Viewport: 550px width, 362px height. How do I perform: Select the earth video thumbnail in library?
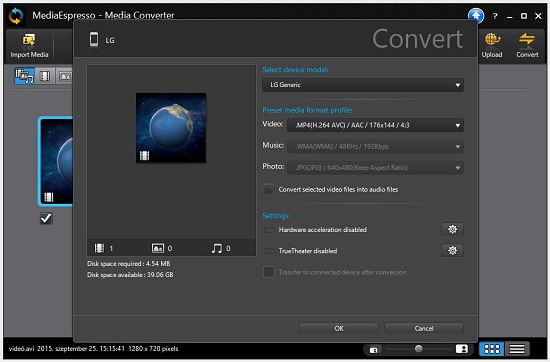point(56,161)
